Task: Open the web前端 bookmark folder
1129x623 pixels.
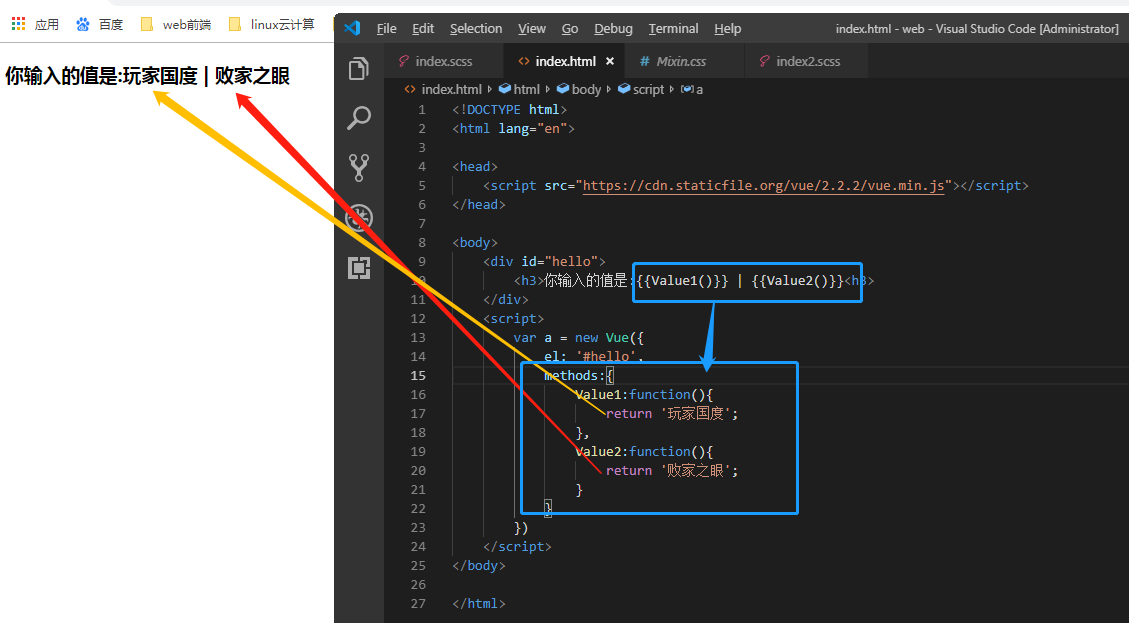Action: coord(176,24)
